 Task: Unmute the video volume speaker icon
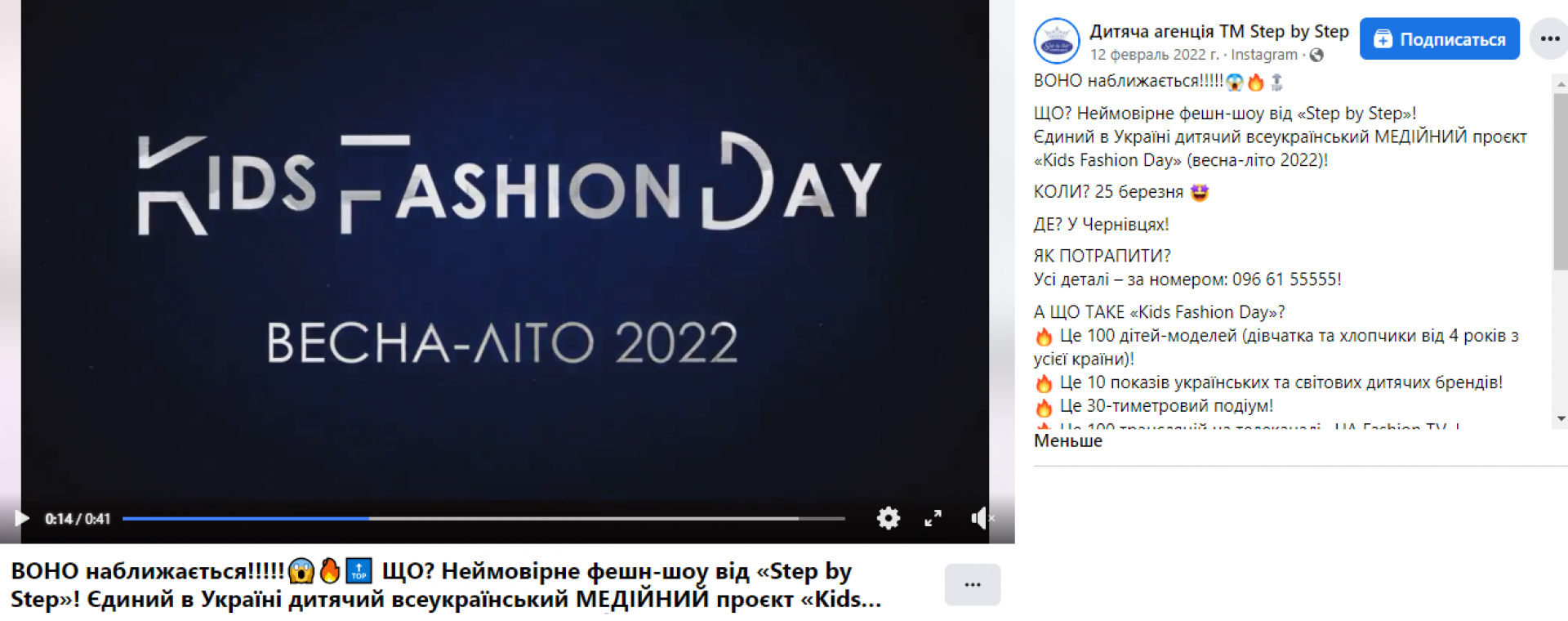(x=981, y=518)
